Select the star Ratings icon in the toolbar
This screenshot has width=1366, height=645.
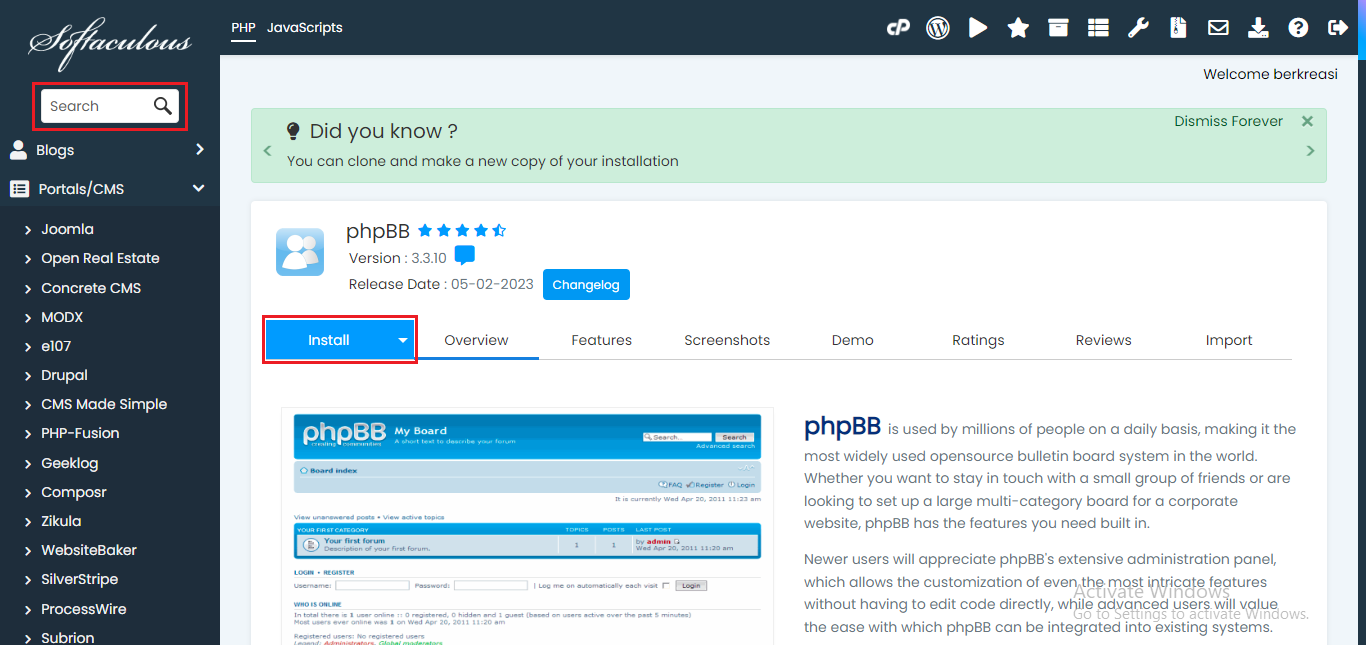pos(1018,27)
